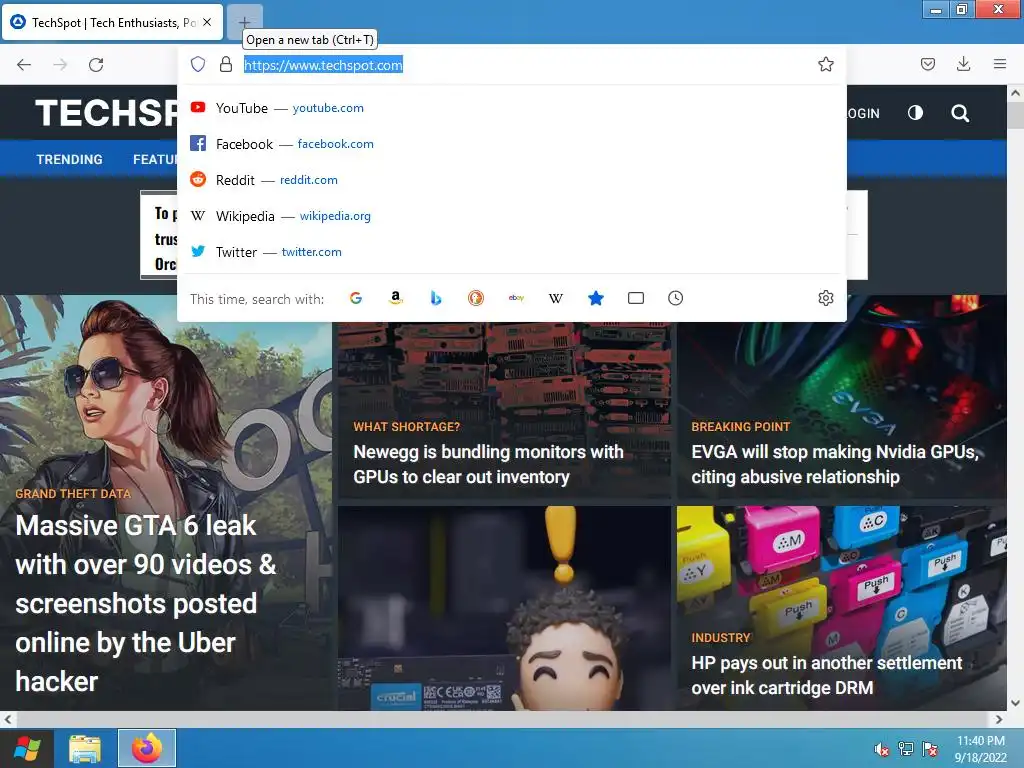This screenshot has width=1024, height=768.
Task: Click vertical scrollbar down arrow
Action: [x=1015, y=703]
